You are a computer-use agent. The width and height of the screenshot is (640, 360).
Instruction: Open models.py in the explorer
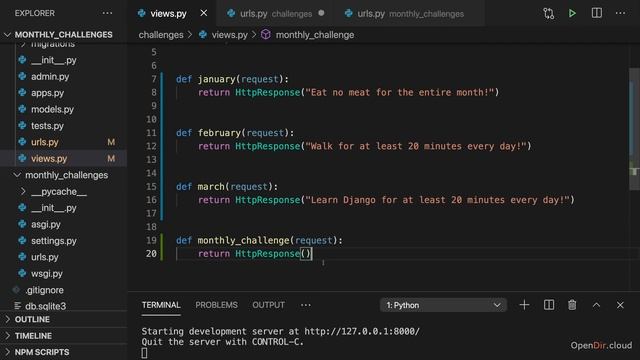(x=63, y=109)
